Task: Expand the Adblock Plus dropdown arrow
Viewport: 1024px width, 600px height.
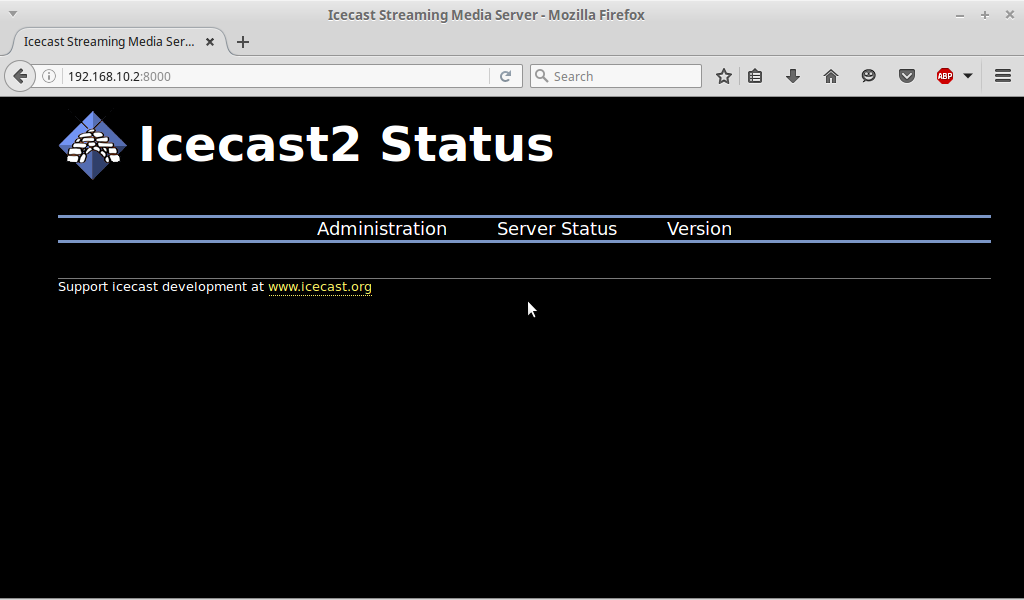Action: [x=968, y=76]
